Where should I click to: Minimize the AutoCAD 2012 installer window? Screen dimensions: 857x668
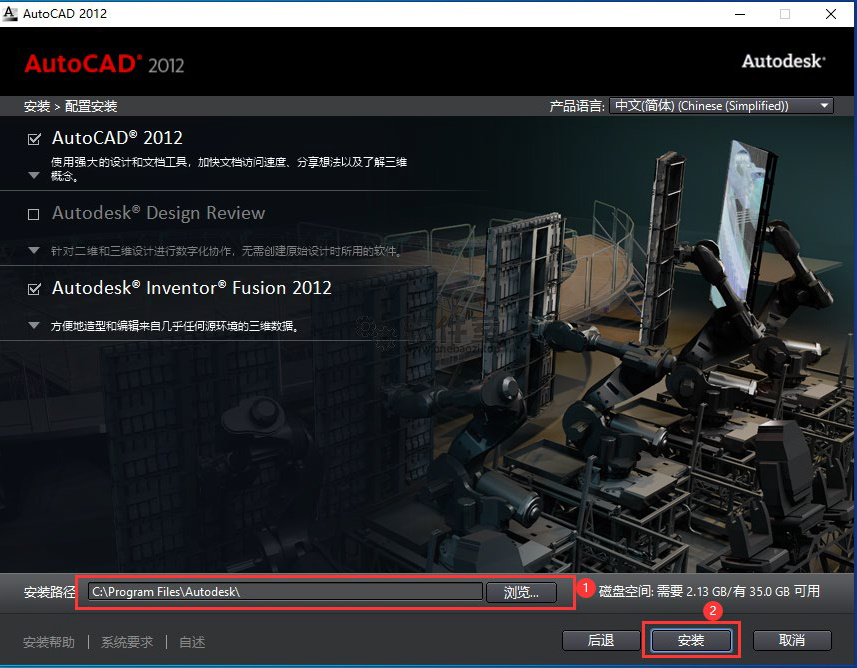pyautogui.click(x=740, y=14)
